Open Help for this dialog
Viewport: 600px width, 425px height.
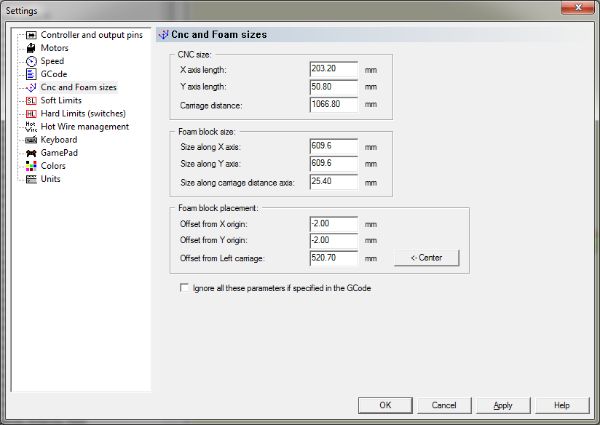point(562,405)
